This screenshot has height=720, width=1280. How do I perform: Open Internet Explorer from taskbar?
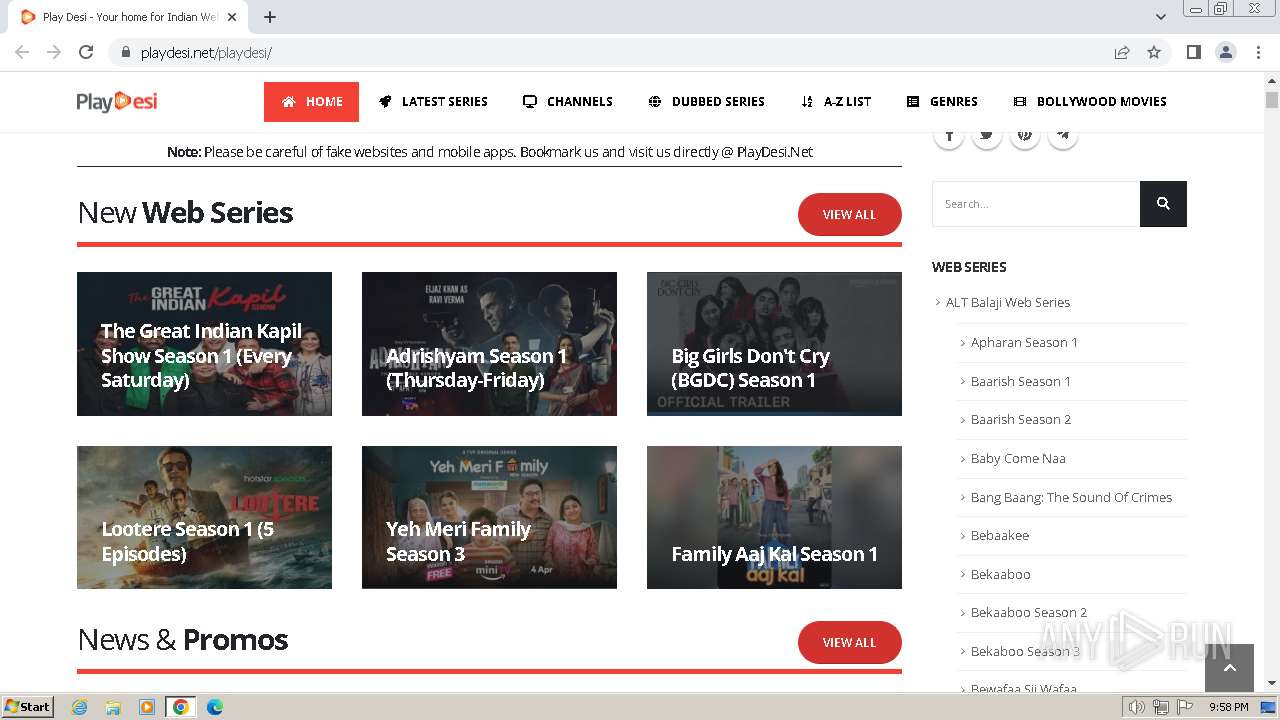click(x=79, y=707)
